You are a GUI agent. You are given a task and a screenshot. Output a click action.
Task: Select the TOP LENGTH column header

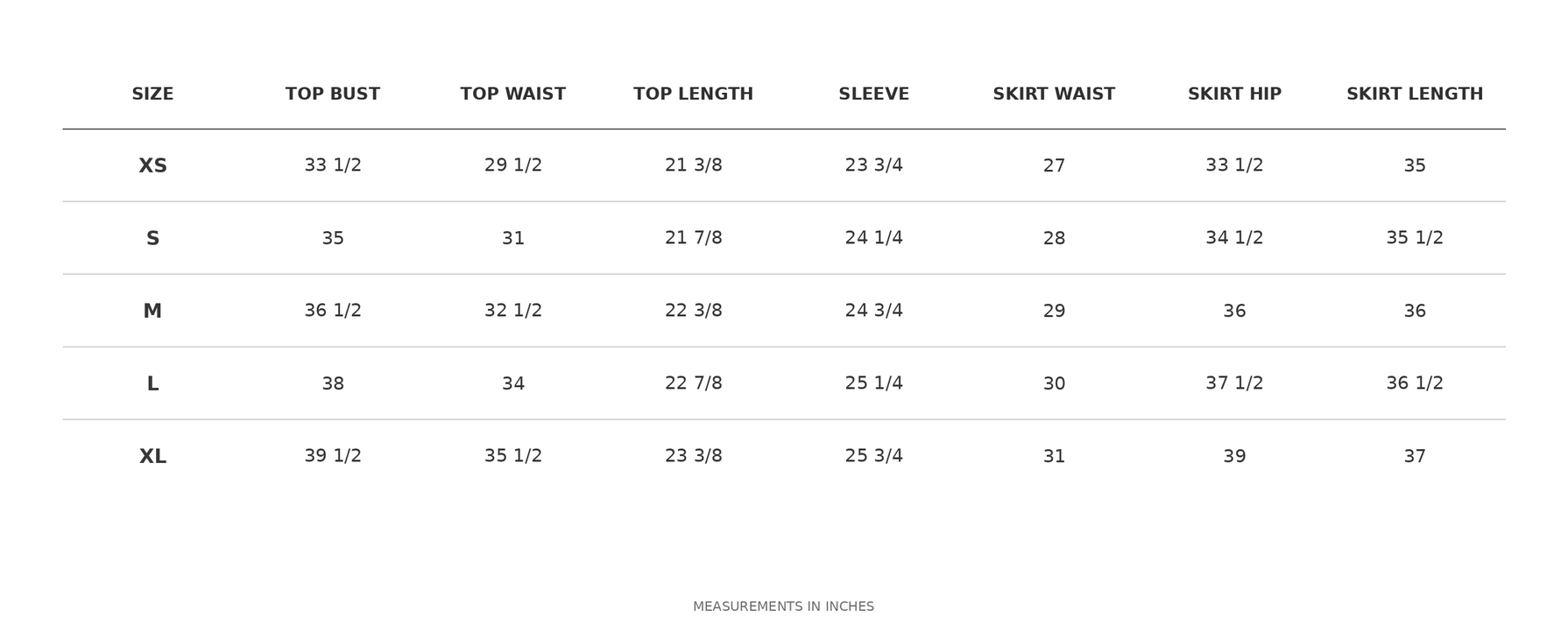pyautogui.click(x=694, y=95)
